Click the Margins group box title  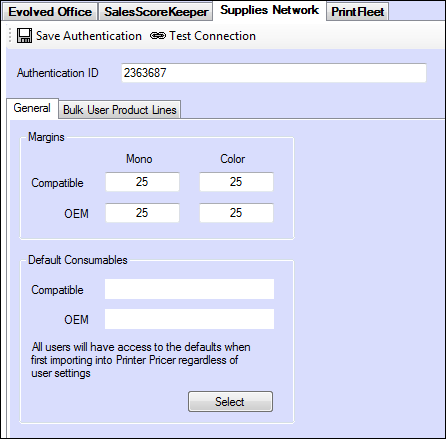click(46, 137)
